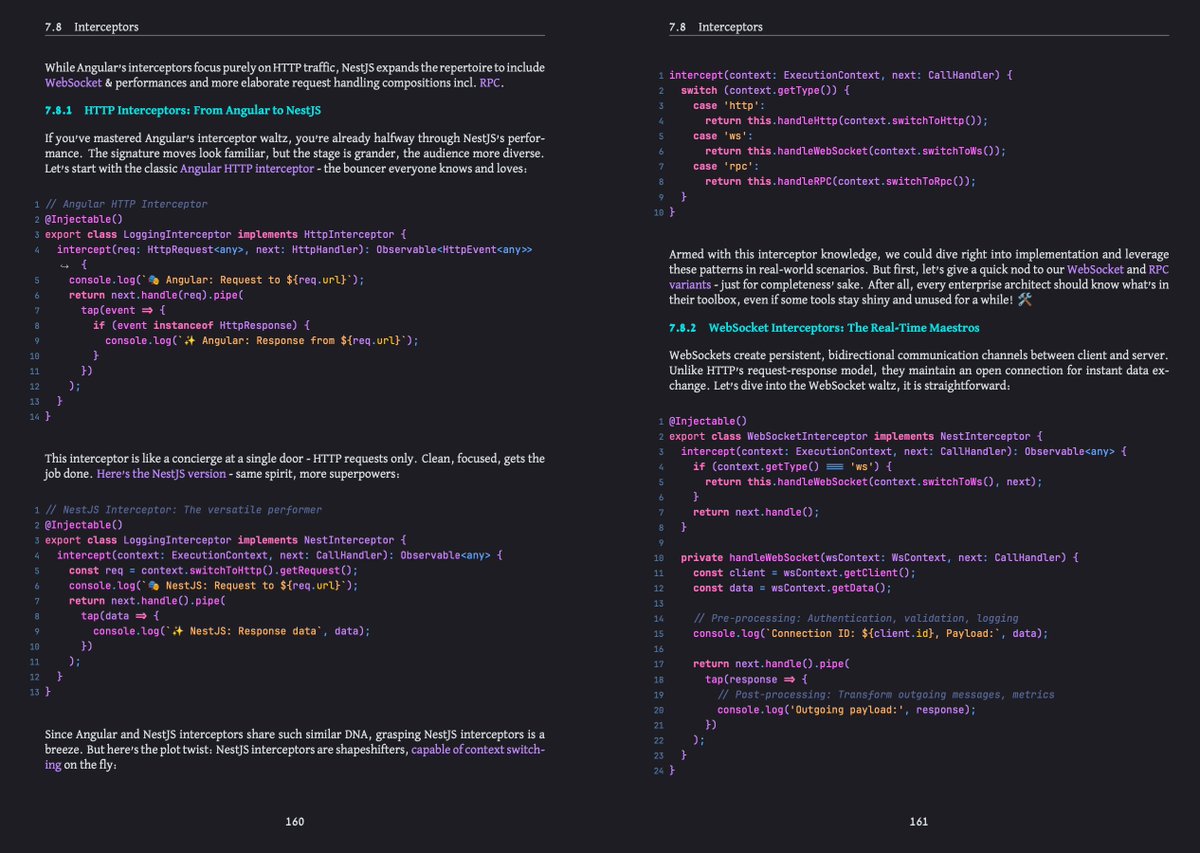Click the '7.8 Interceptors' header on page 160
The width and height of the screenshot is (1200, 853).
[92, 27]
